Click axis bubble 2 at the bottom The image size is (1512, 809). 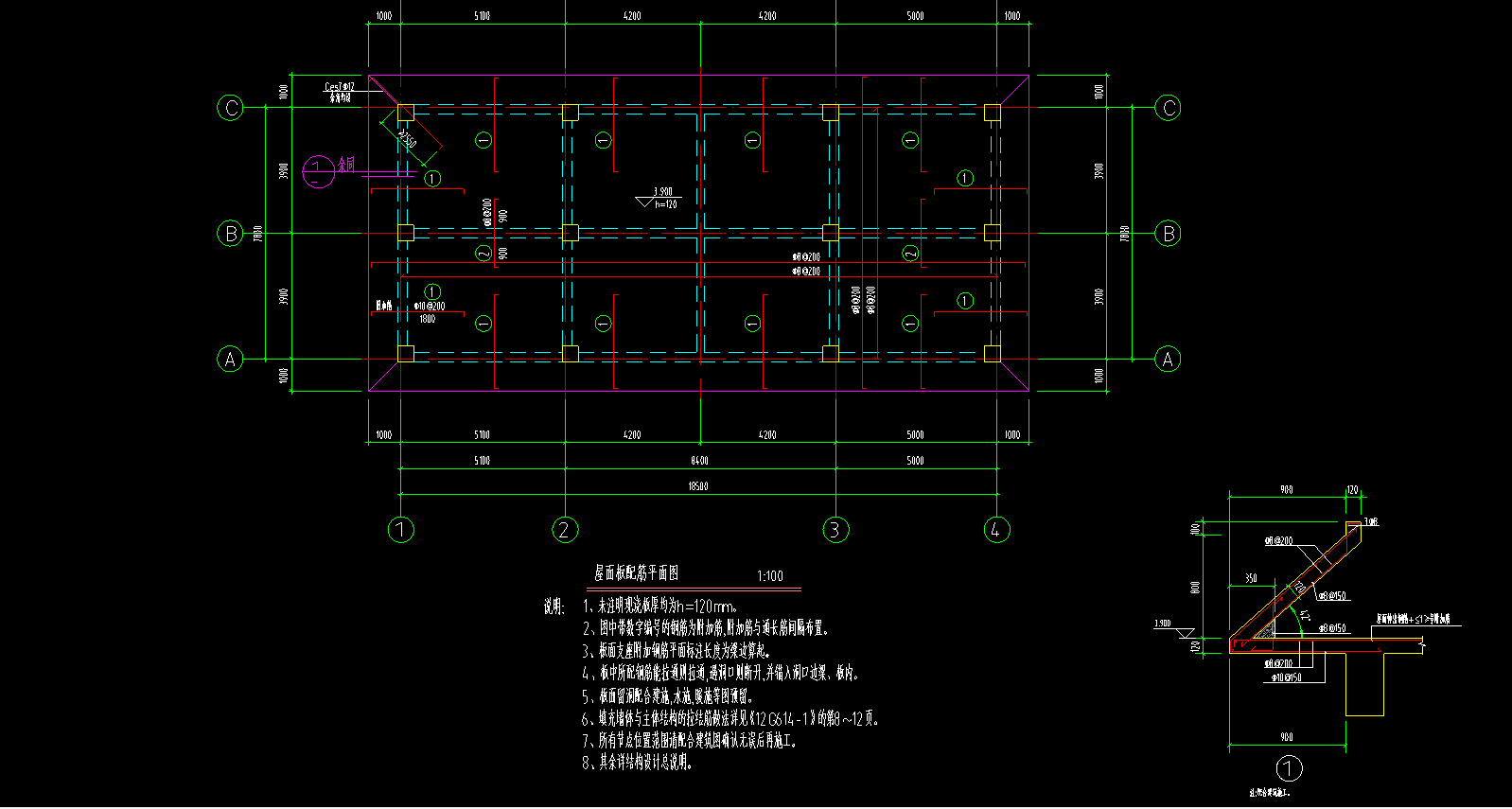565,530
